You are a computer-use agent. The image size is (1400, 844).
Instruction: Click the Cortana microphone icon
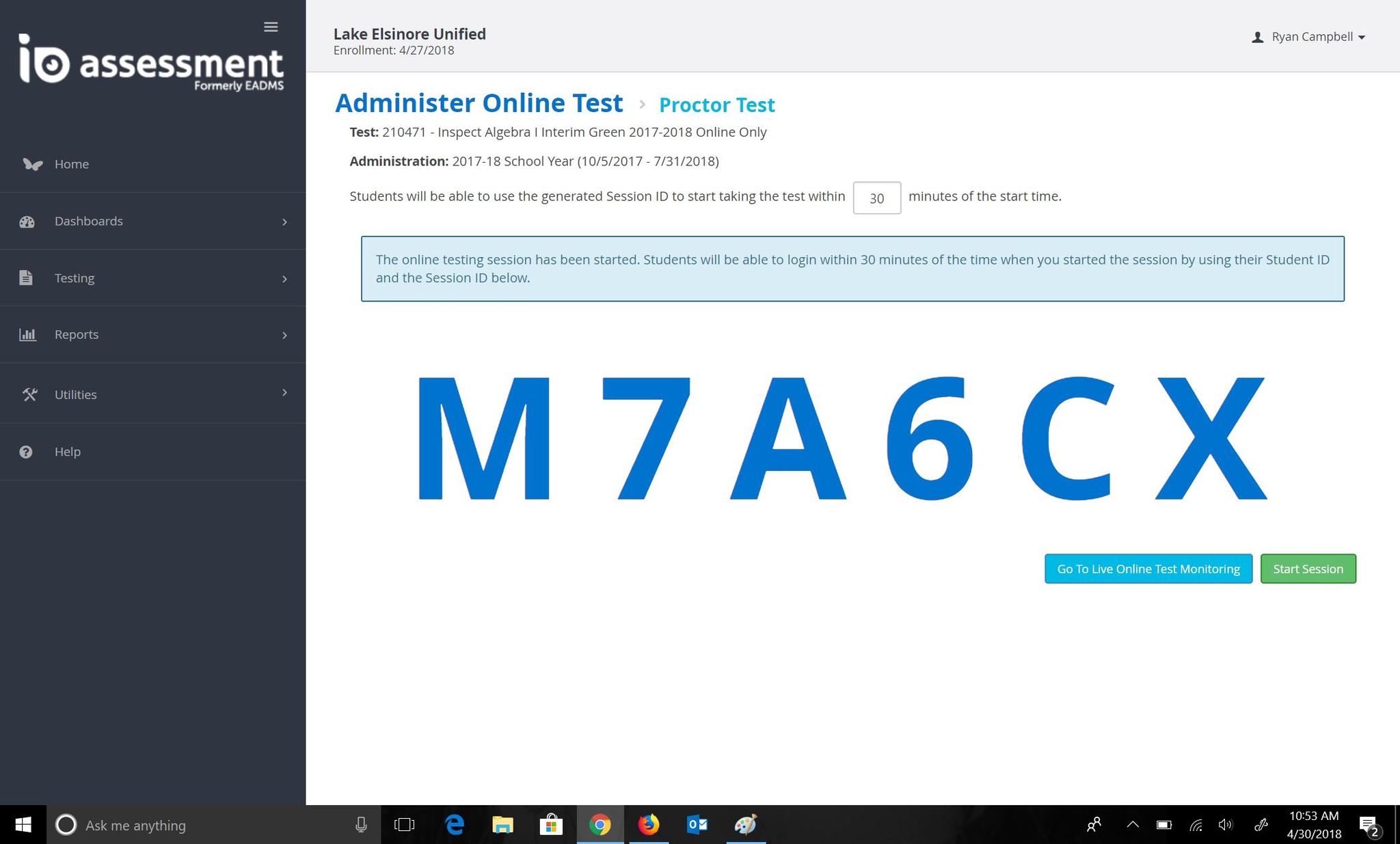click(x=361, y=825)
